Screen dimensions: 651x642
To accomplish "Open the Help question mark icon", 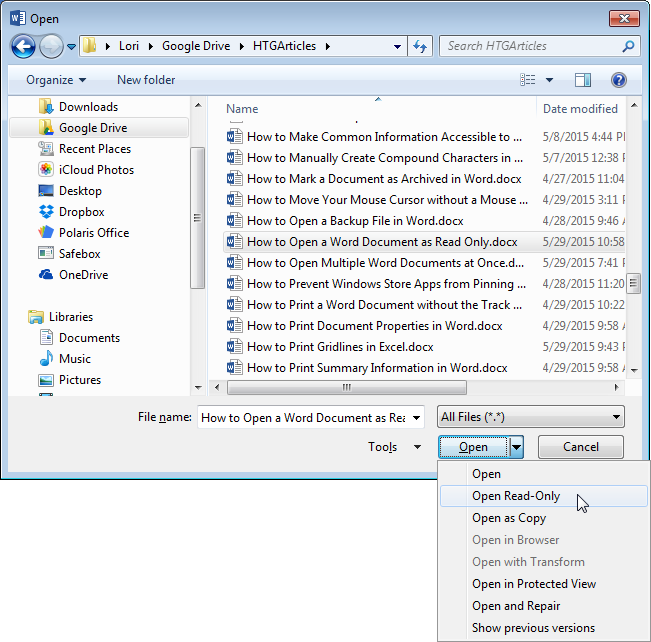I will [x=618, y=80].
